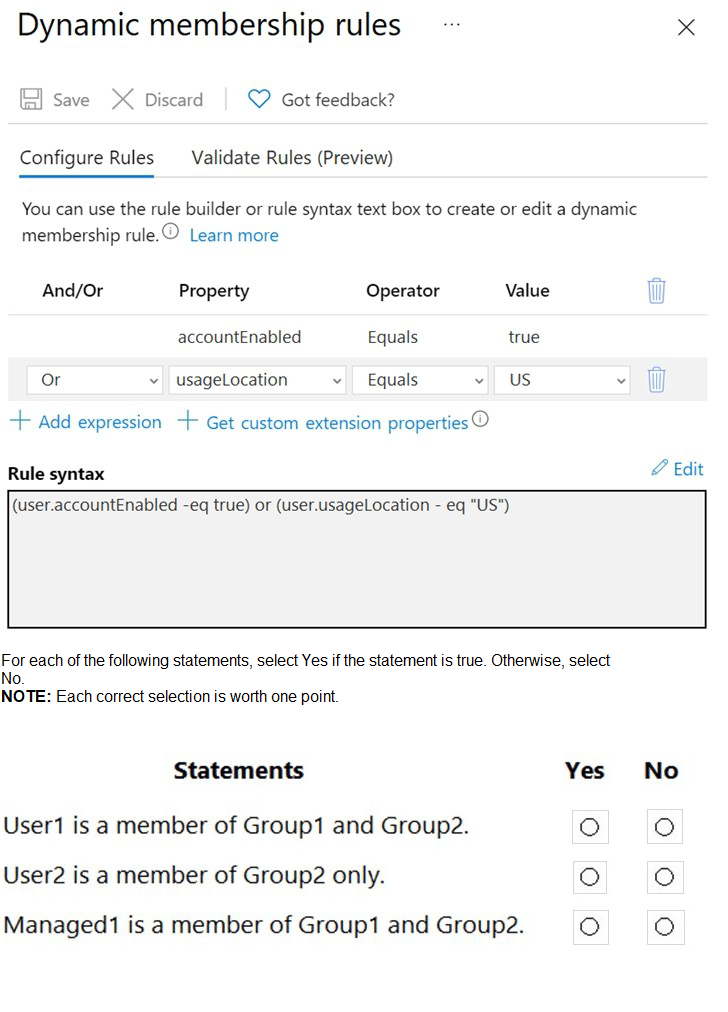Open the ellipsis more options menu

pyautogui.click(x=452, y=24)
